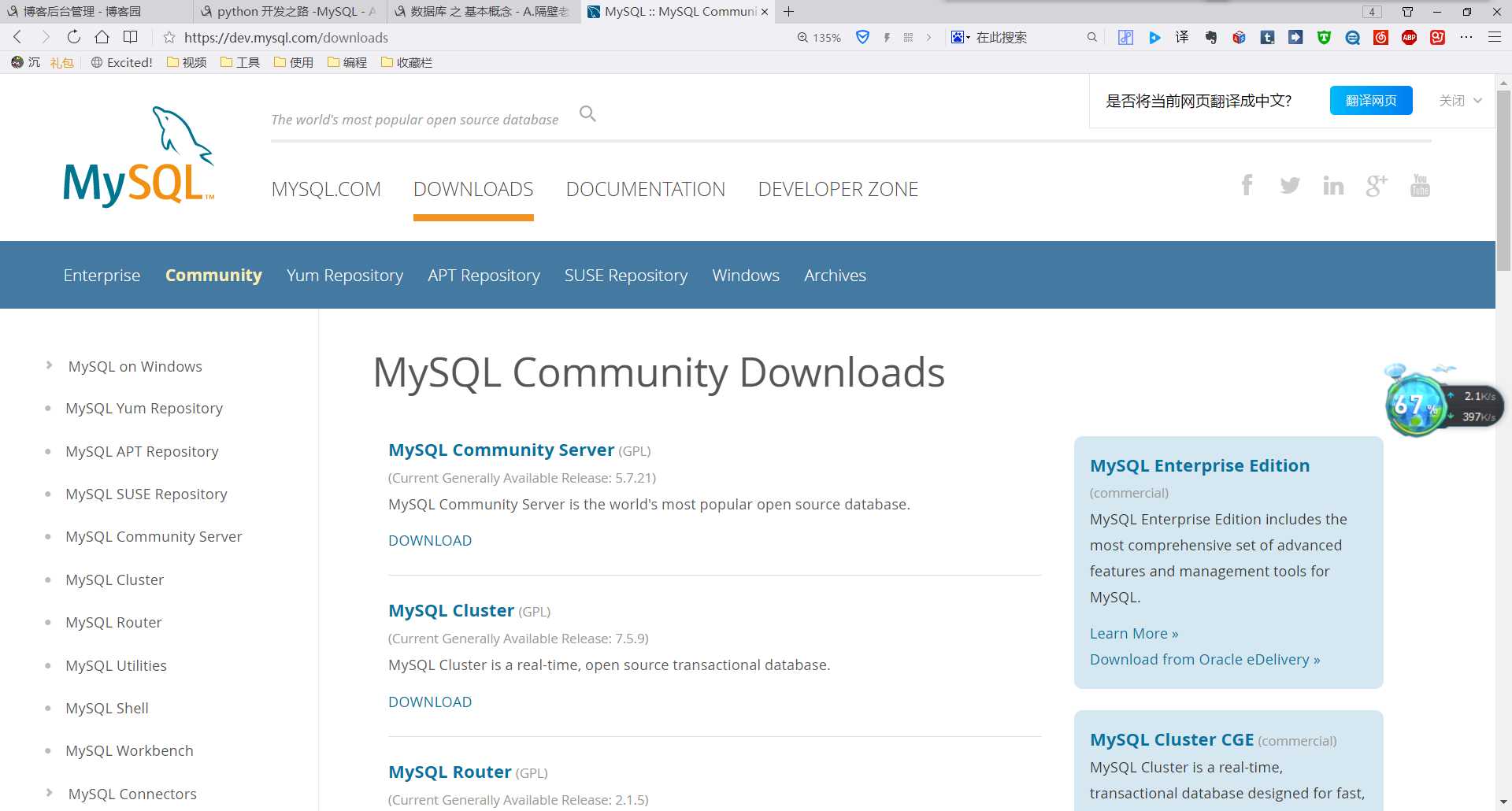Open the reading mode book icon
Screen dimensions: 1512x811
tap(131, 37)
